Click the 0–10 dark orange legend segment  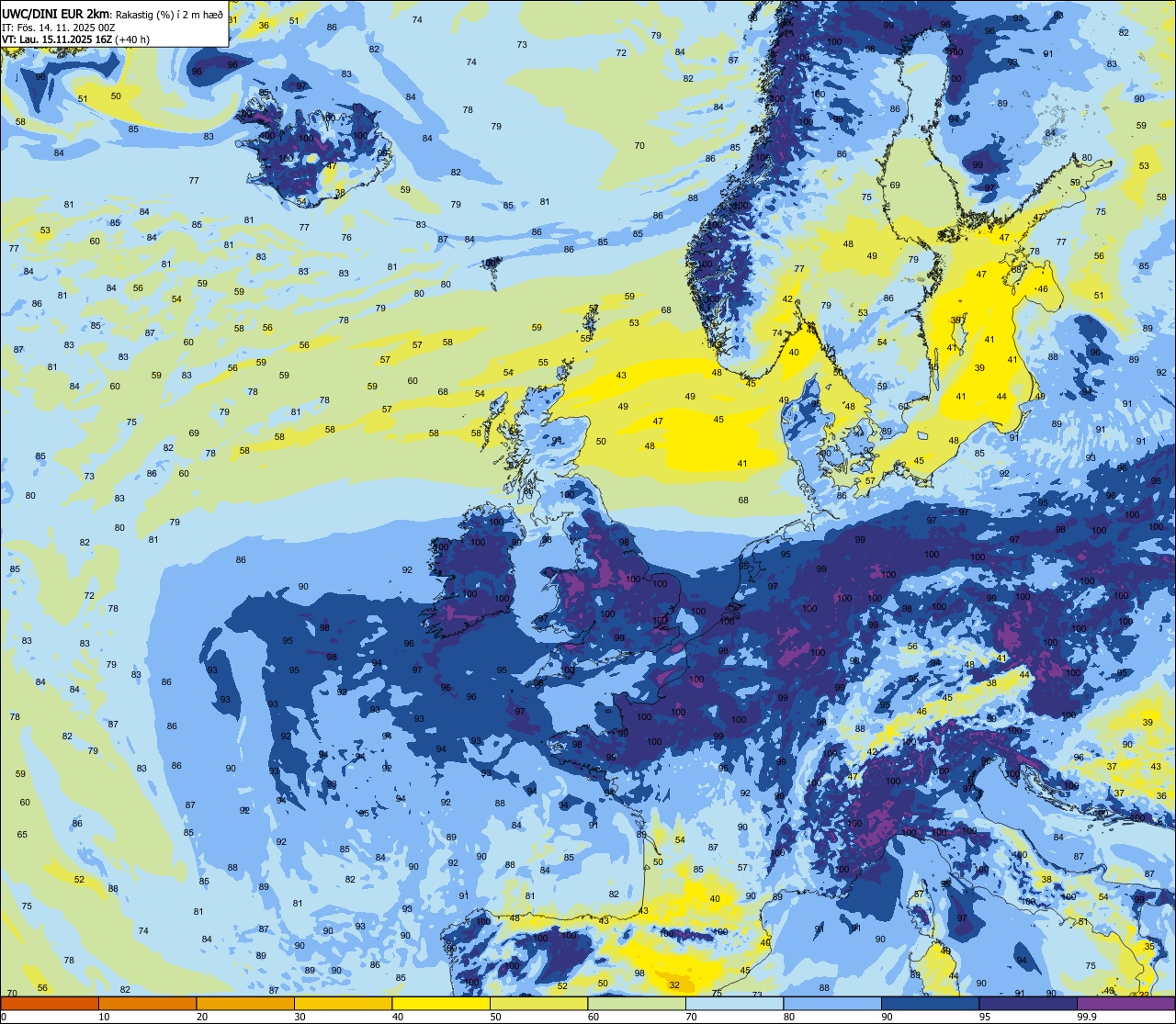pyautogui.click(x=50, y=1003)
